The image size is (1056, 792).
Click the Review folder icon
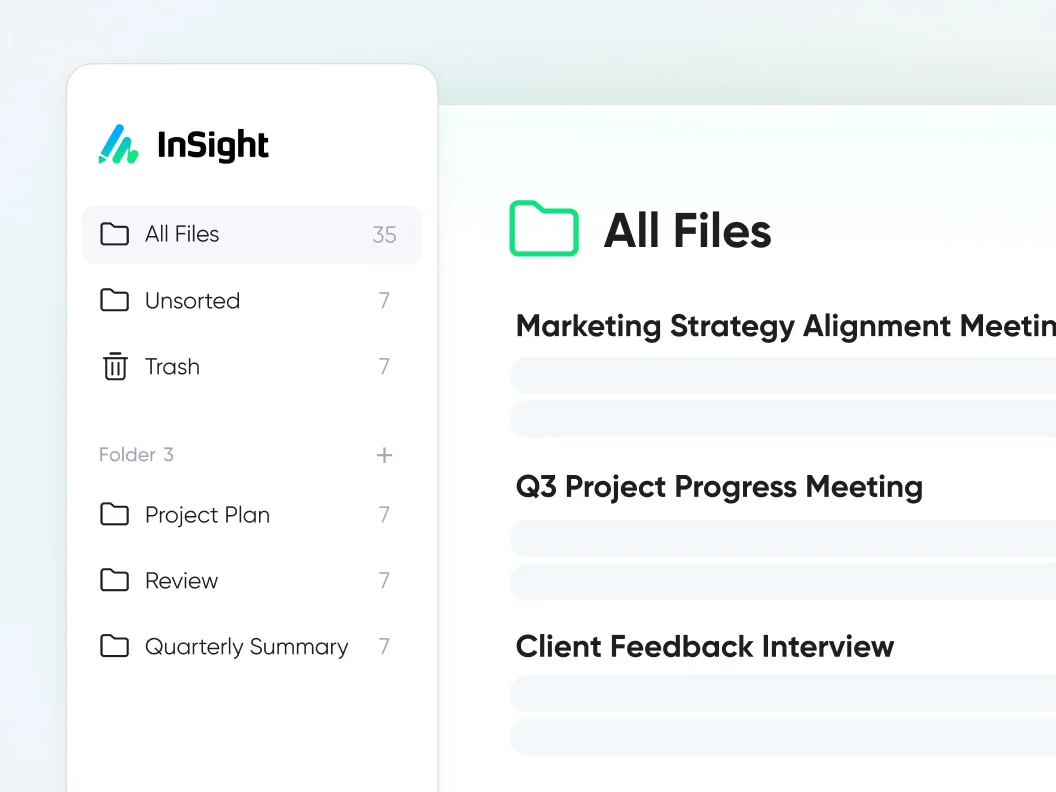tap(115, 581)
